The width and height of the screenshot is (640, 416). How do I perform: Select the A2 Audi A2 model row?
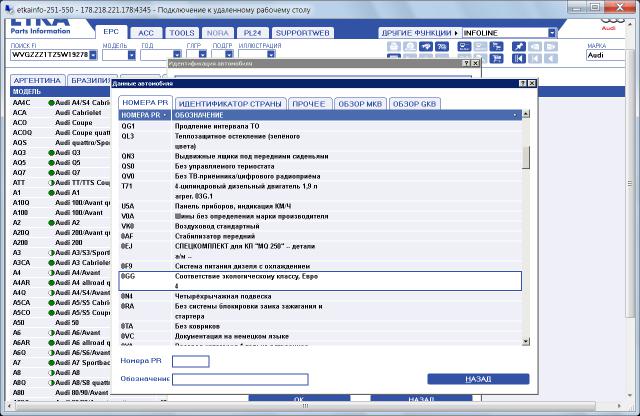60,223
